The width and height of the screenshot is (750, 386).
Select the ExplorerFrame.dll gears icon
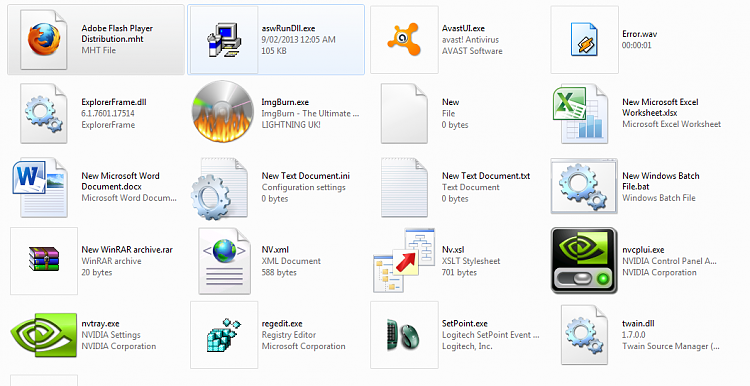[x=44, y=113]
